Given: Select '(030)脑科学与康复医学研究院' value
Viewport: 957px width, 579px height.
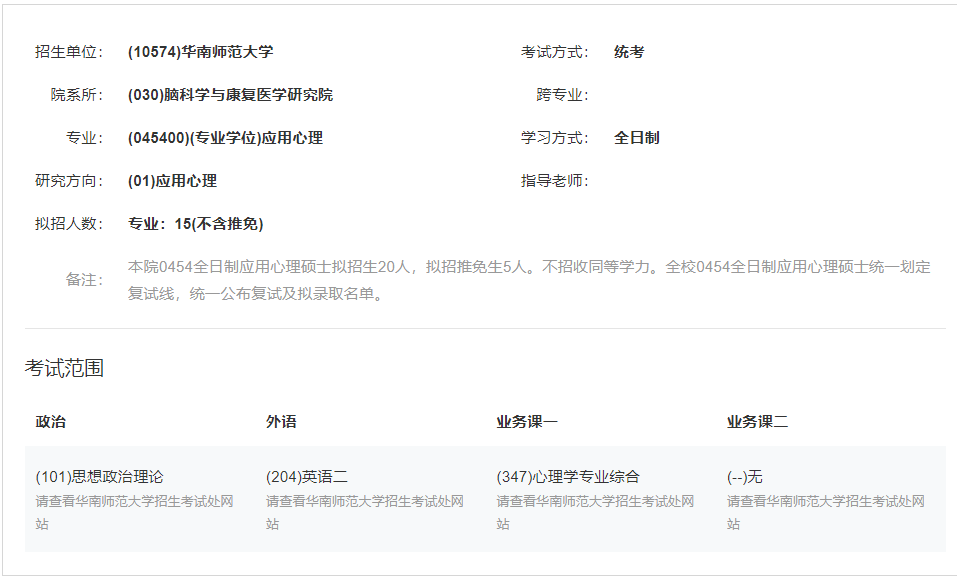Looking at the screenshot, I should coord(231,95).
